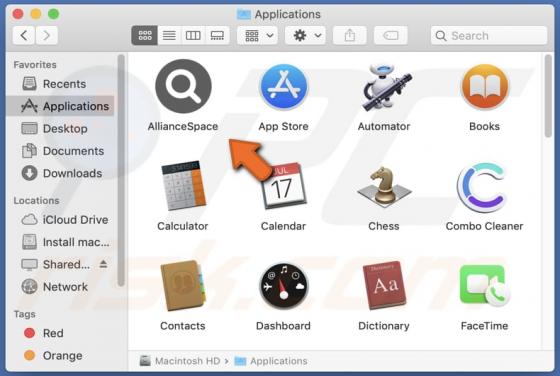
Task: Switch to column view
Action: tap(193, 35)
